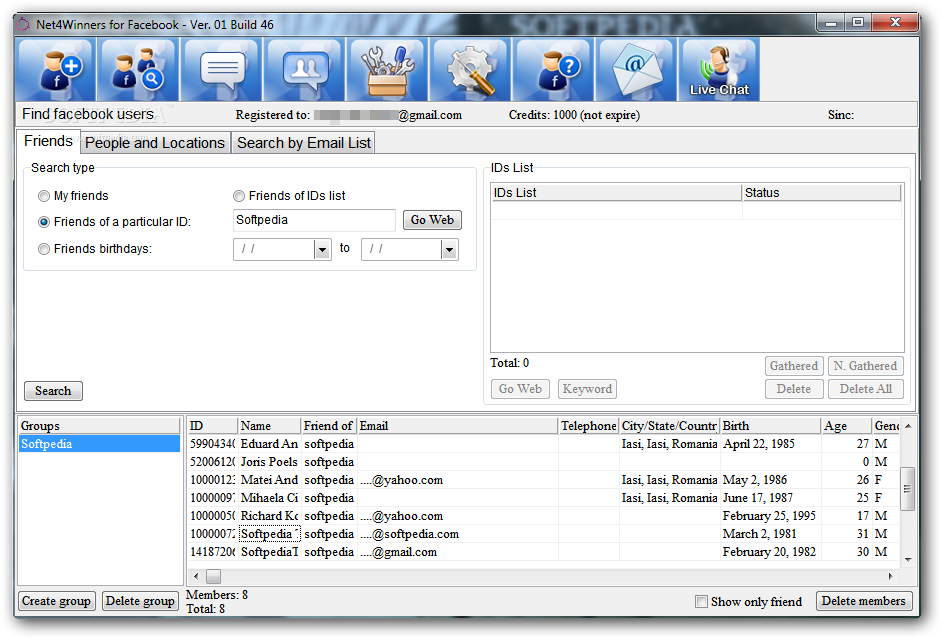Click the Groups list header
The image size is (942, 639).
99,426
